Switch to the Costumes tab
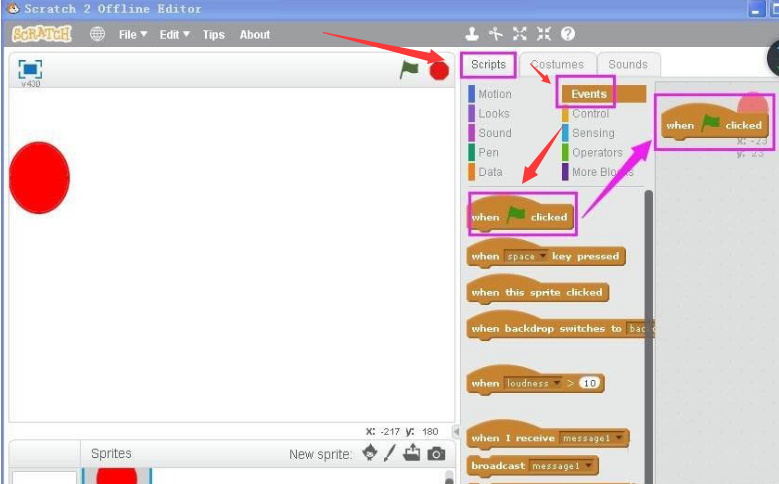779x484 pixels. tap(557, 65)
